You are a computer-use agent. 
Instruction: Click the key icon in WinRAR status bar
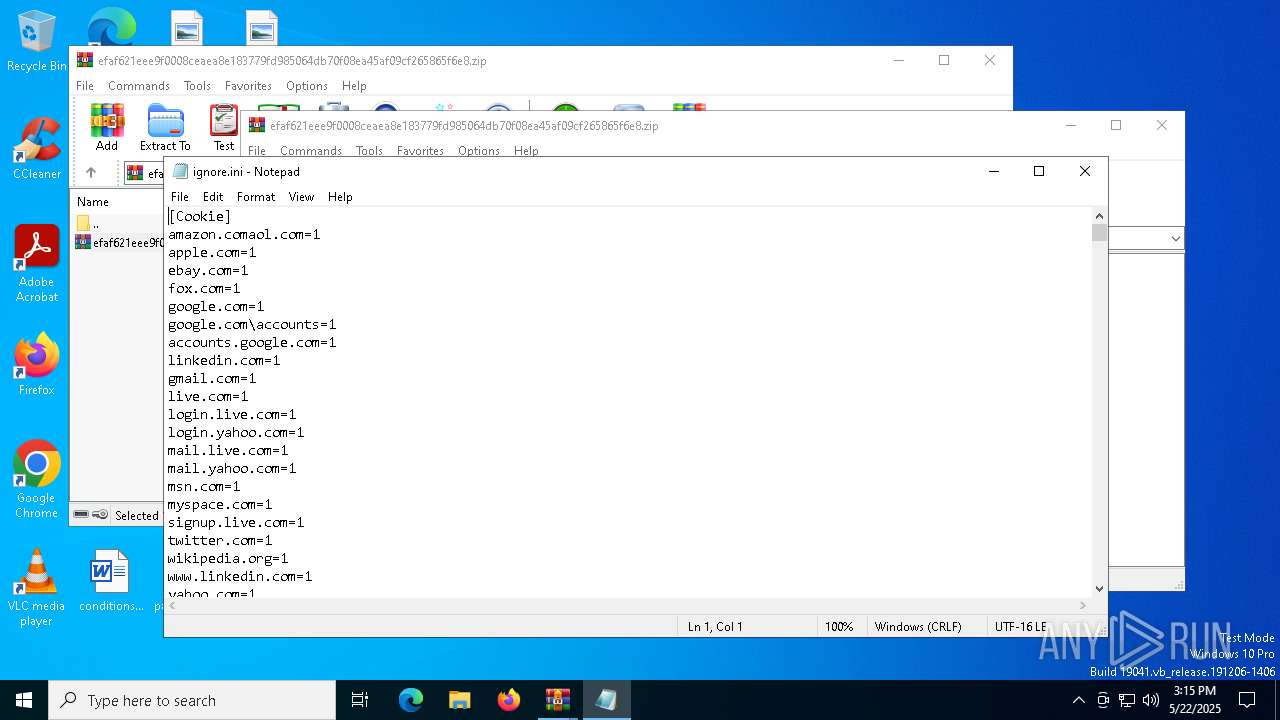pyautogui.click(x=100, y=515)
